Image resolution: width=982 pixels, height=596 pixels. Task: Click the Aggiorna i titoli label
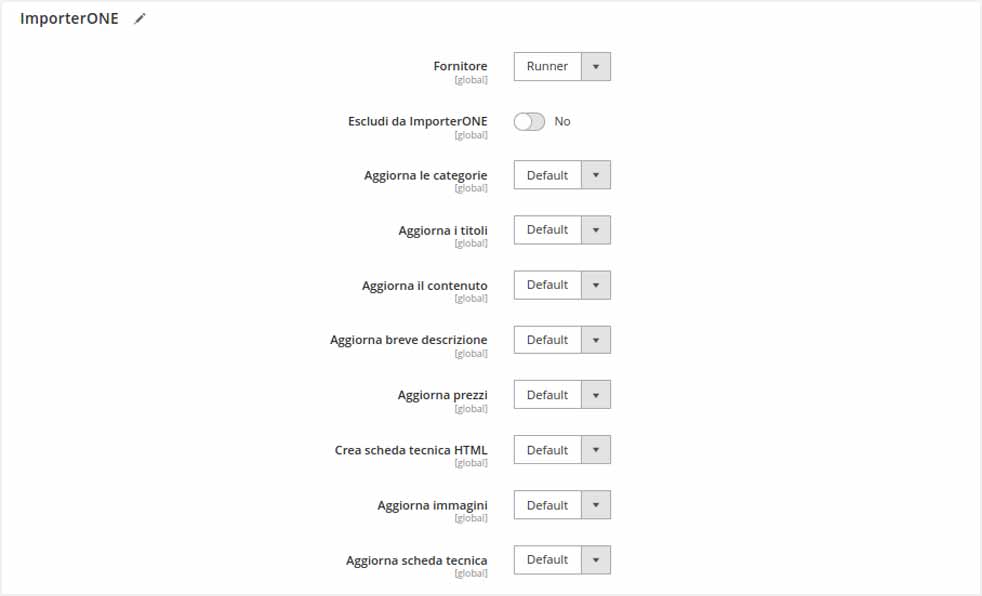[x=442, y=230]
